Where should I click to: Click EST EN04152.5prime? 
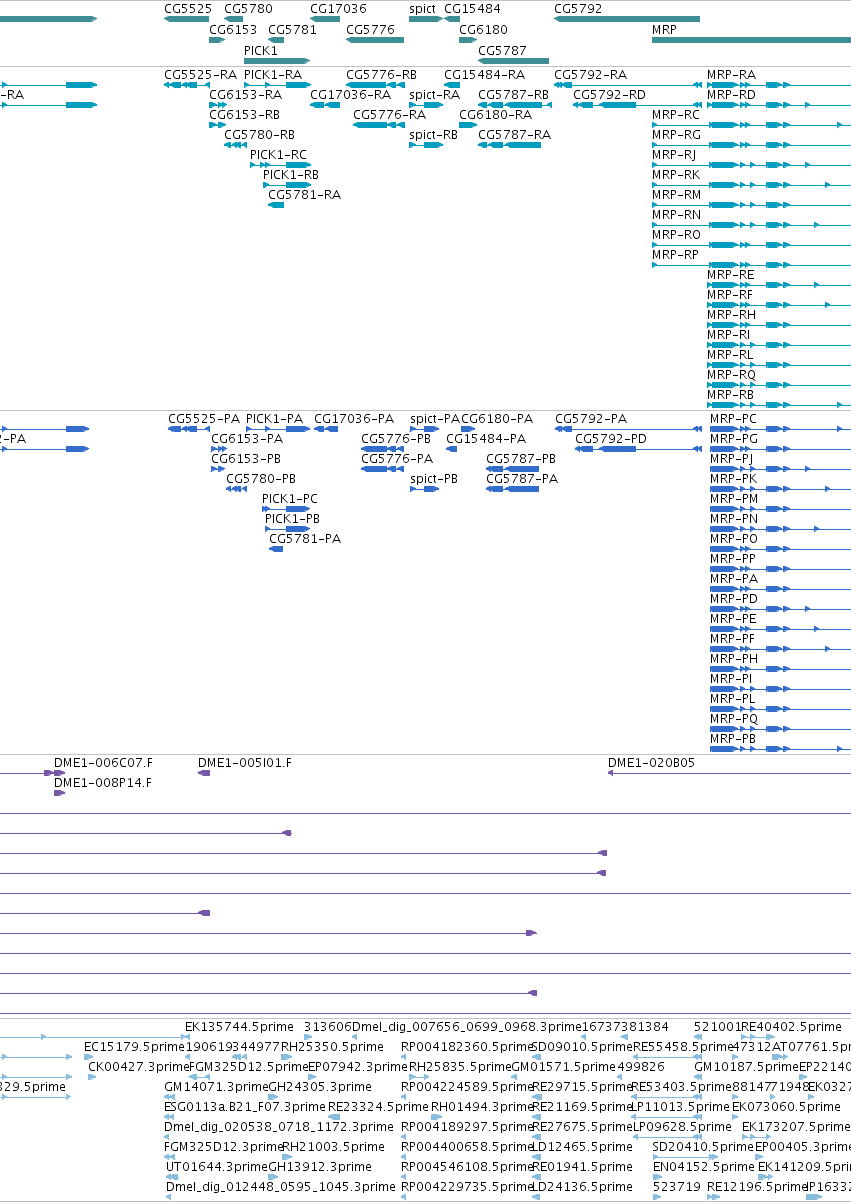tap(703, 1167)
